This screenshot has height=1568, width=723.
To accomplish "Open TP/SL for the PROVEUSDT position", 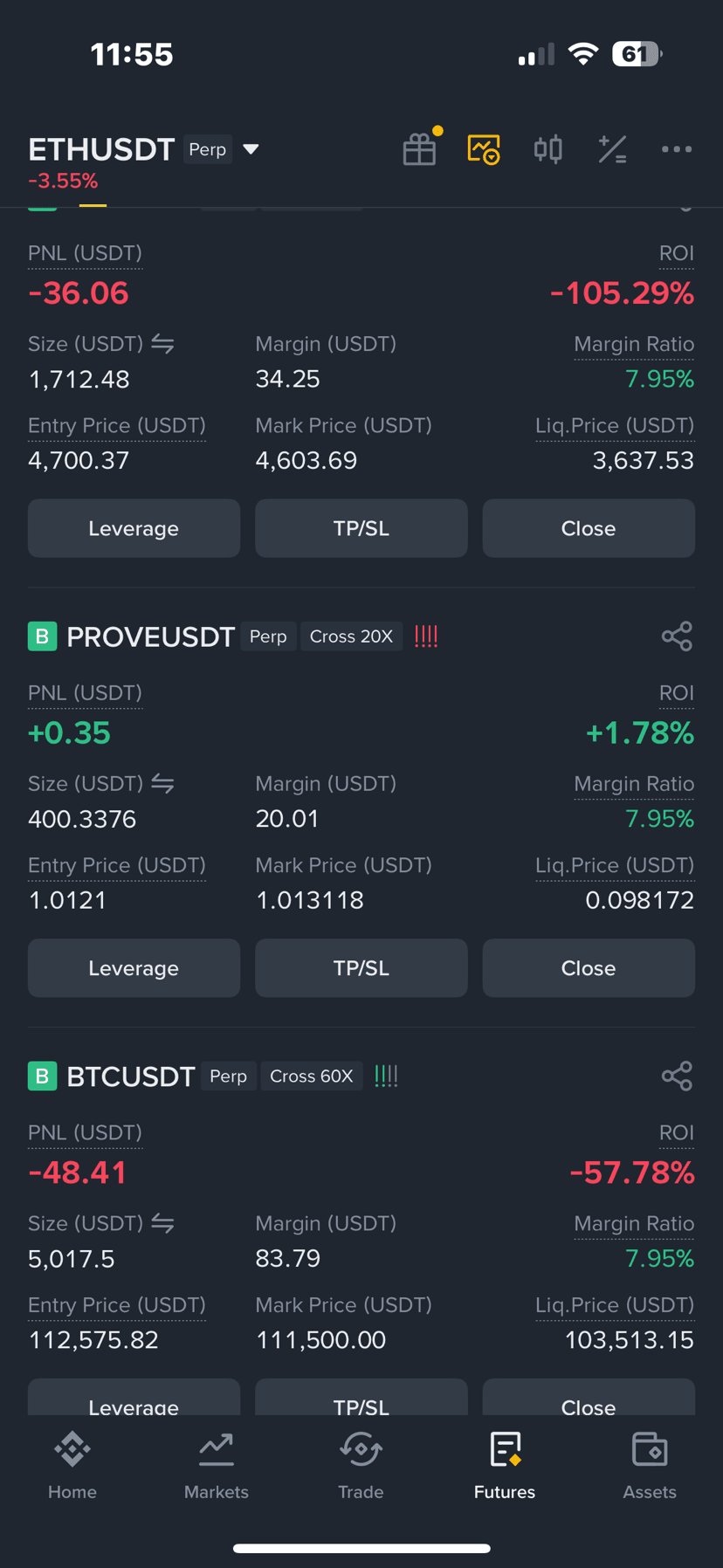I will 361,968.
